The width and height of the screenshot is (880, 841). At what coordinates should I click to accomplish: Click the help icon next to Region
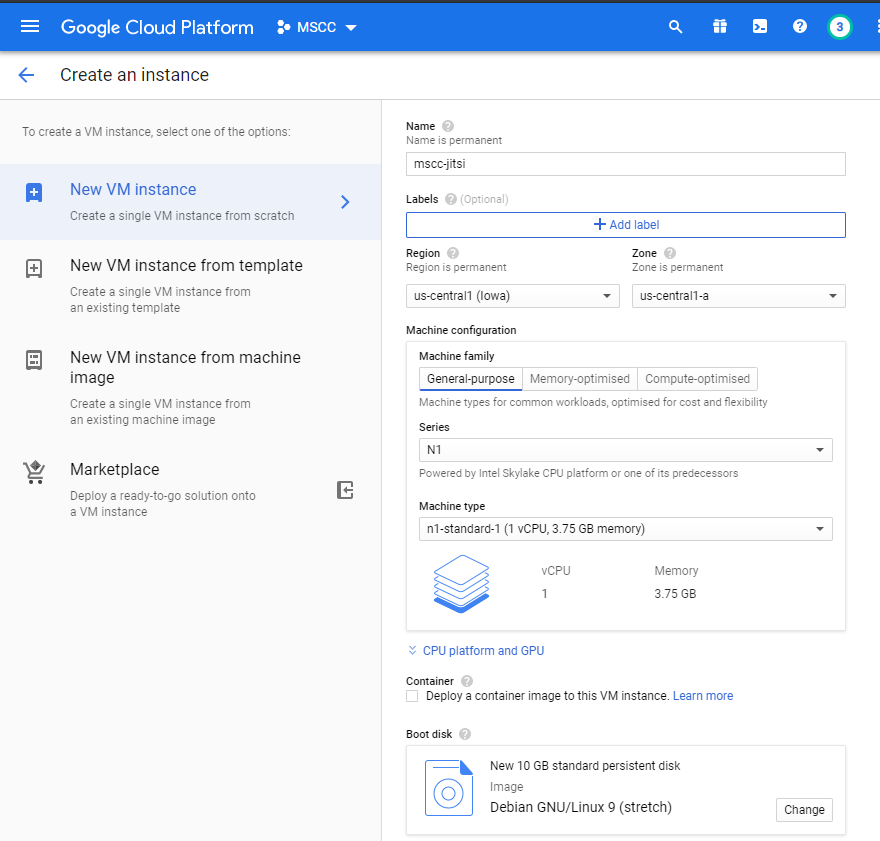(x=453, y=253)
